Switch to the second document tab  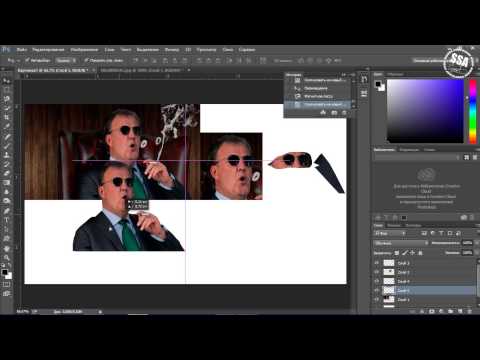coord(141,70)
